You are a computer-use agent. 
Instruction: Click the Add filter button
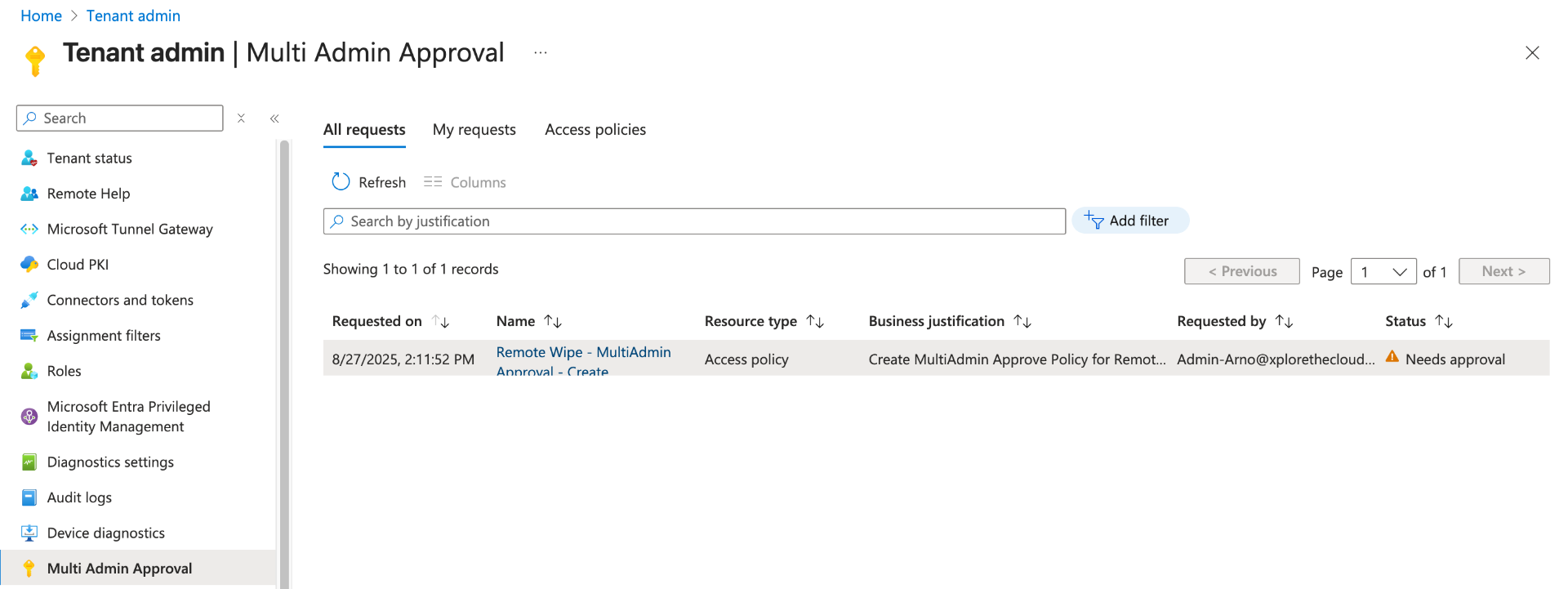pos(1129,221)
